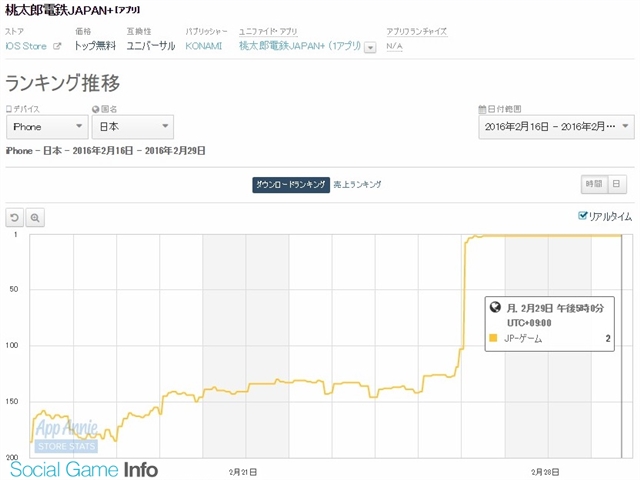Image resolution: width=640 pixels, height=480 pixels.
Task: Click the globe icon in the tooltip
Action: point(495,307)
